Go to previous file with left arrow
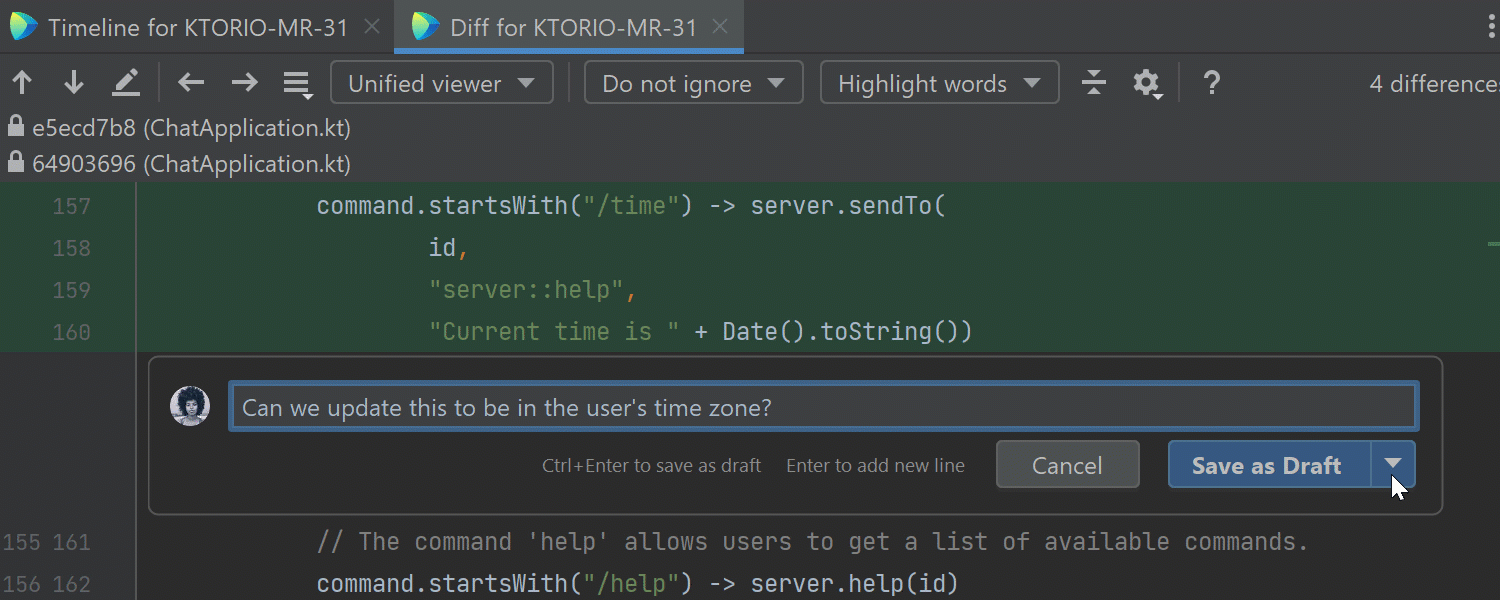The image size is (1500, 600). coord(191,83)
